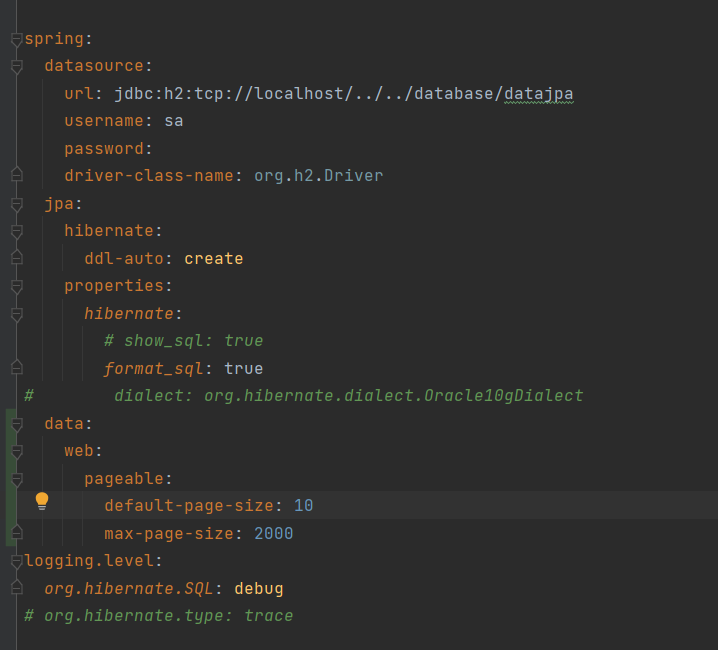Collapse the italic hibernate block under properties

16,315
